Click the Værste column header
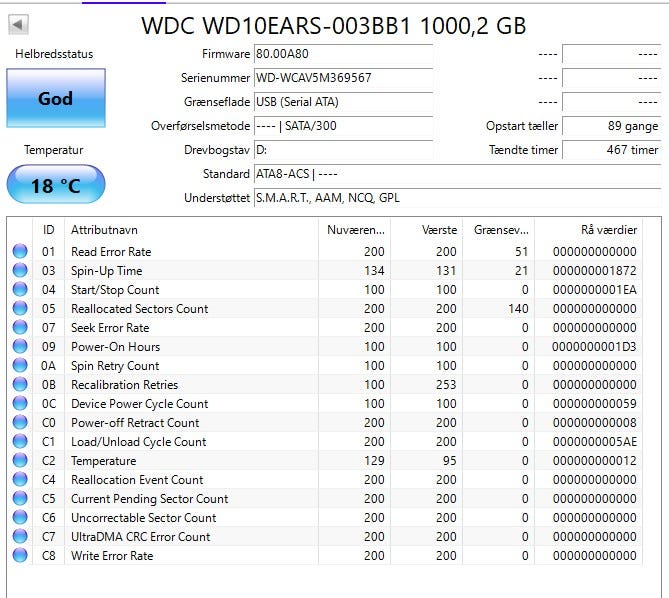This screenshot has width=669, height=598. (427, 230)
